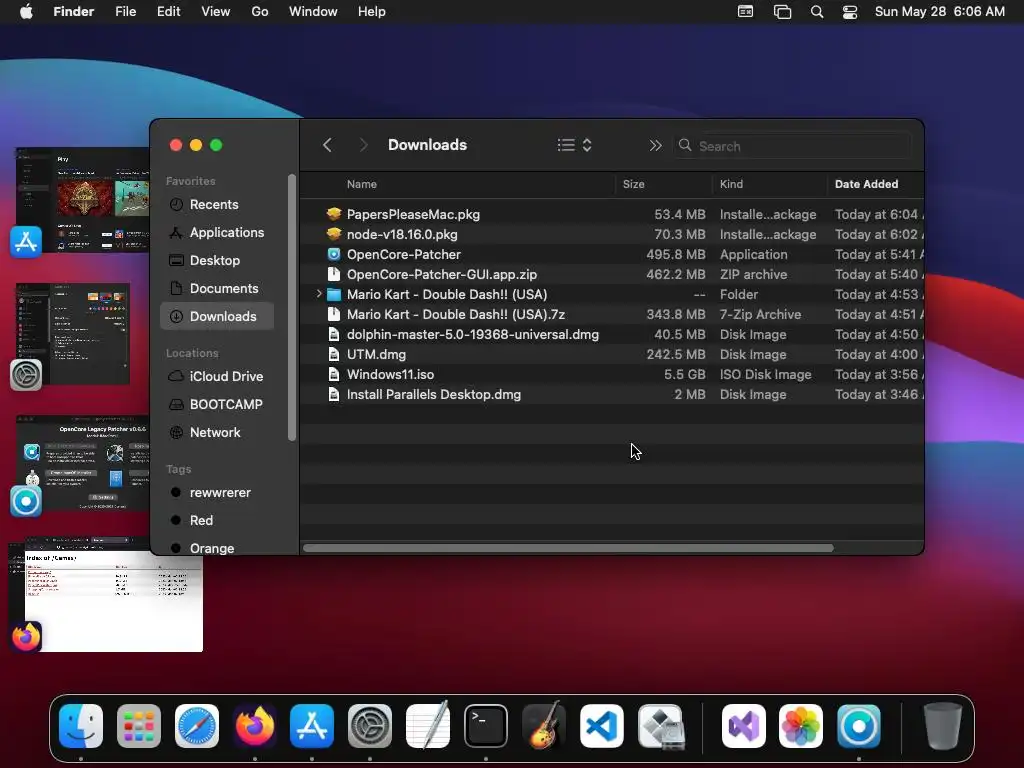Sort by Name column header
This screenshot has height=768, width=1024.
click(362, 184)
